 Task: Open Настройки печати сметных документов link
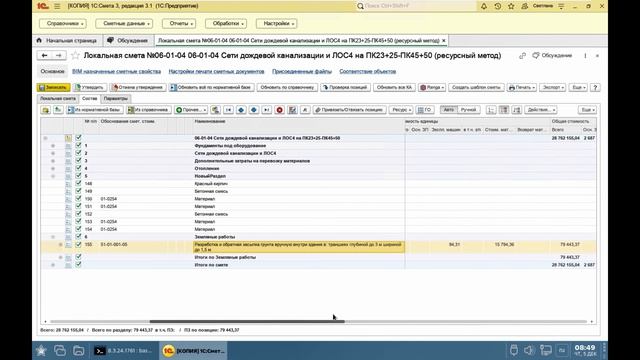[216, 71]
